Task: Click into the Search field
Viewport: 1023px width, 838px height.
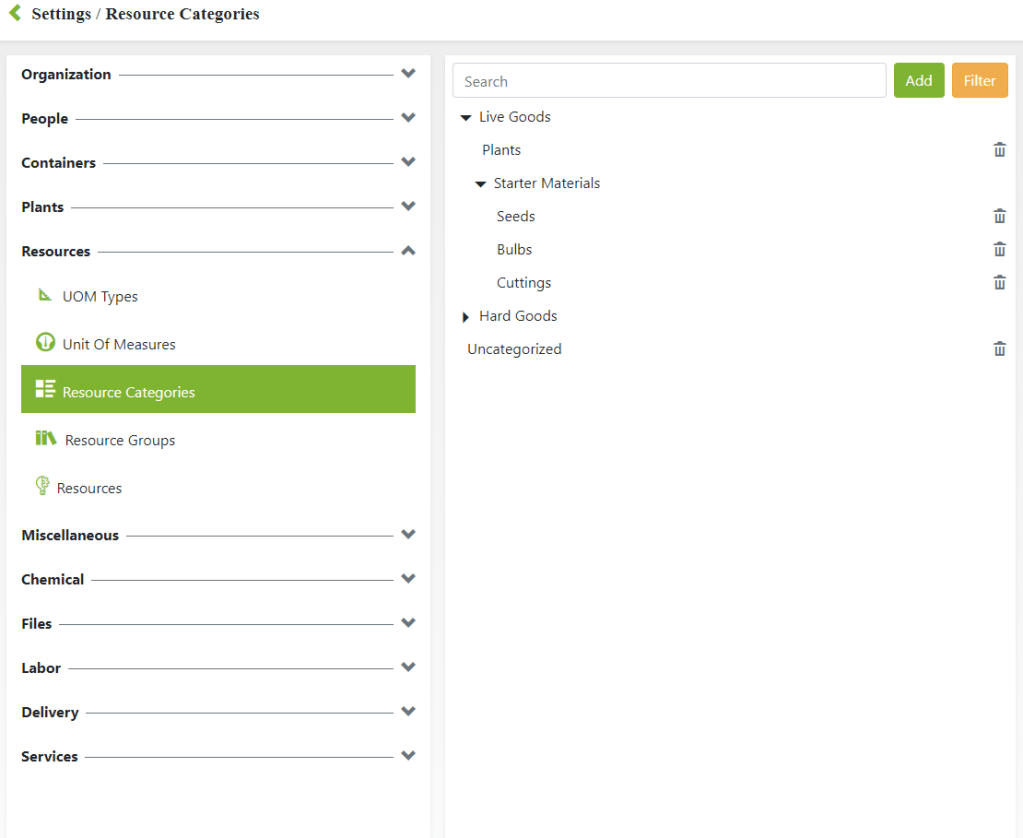Action: (668, 81)
